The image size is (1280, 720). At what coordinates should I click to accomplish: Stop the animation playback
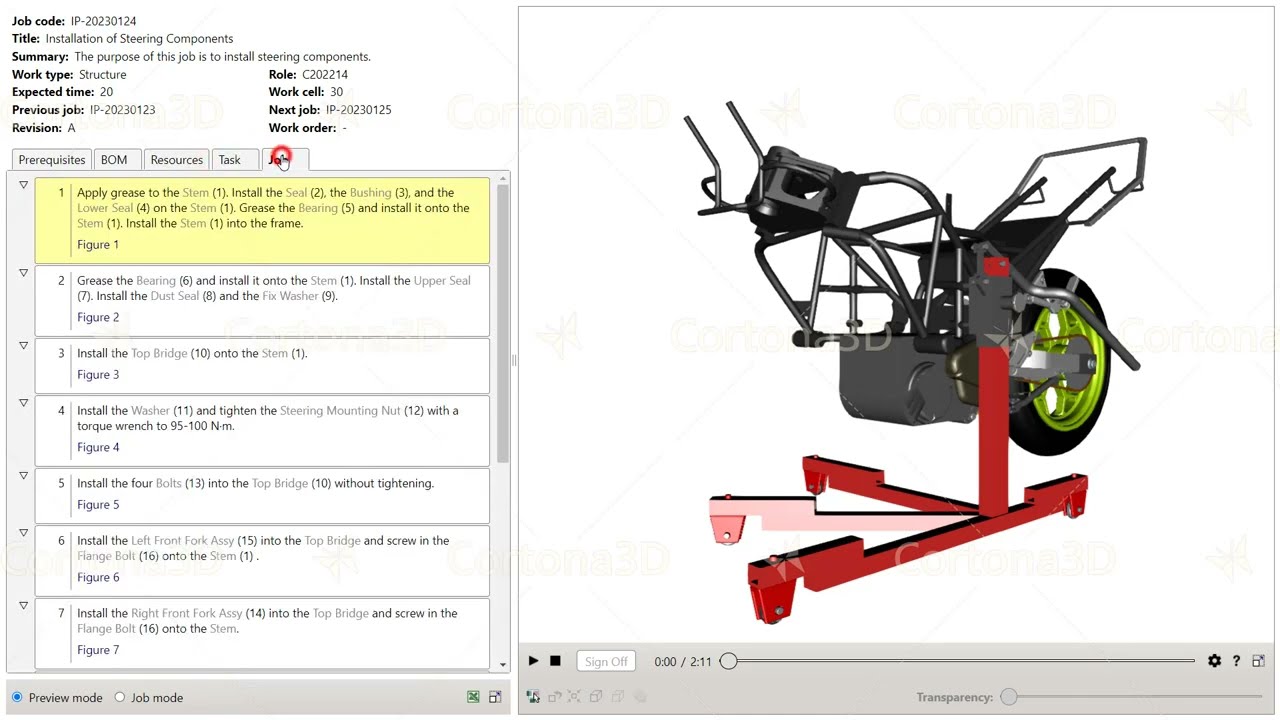[x=556, y=661]
